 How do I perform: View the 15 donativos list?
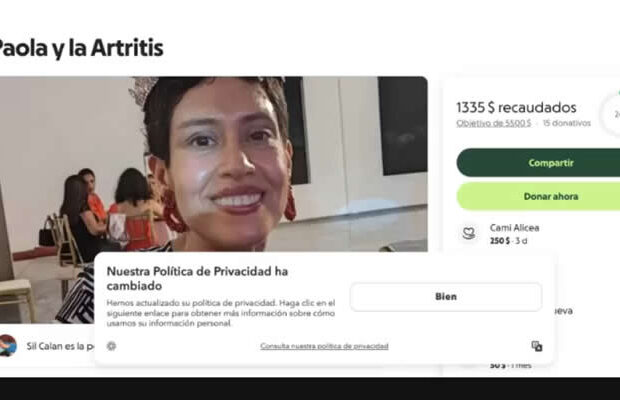click(x=567, y=123)
